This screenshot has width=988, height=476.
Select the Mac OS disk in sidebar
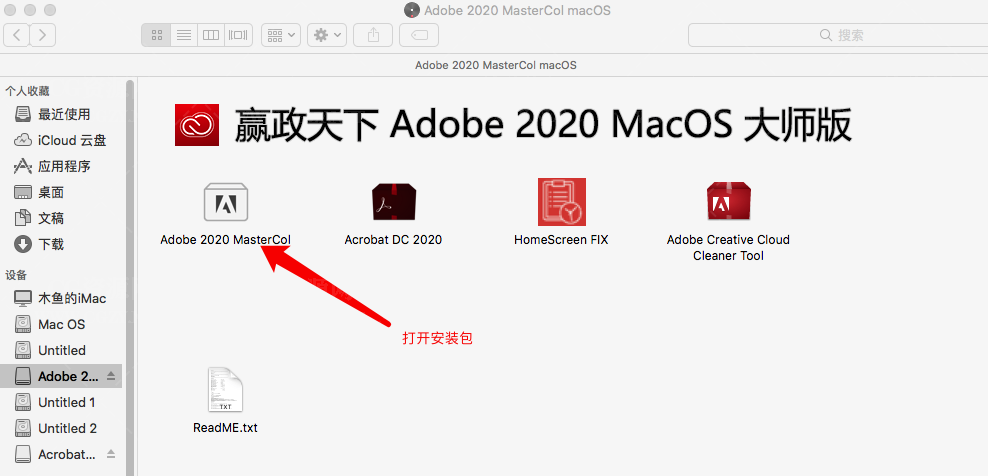60,324
